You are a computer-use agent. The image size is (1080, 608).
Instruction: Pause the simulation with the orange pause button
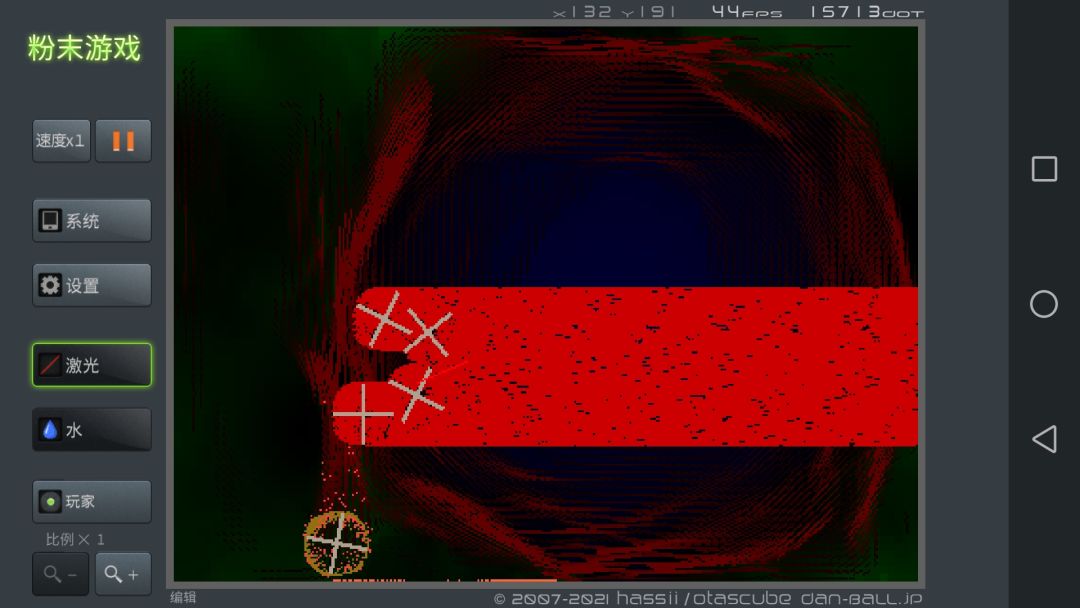point(123,141)
